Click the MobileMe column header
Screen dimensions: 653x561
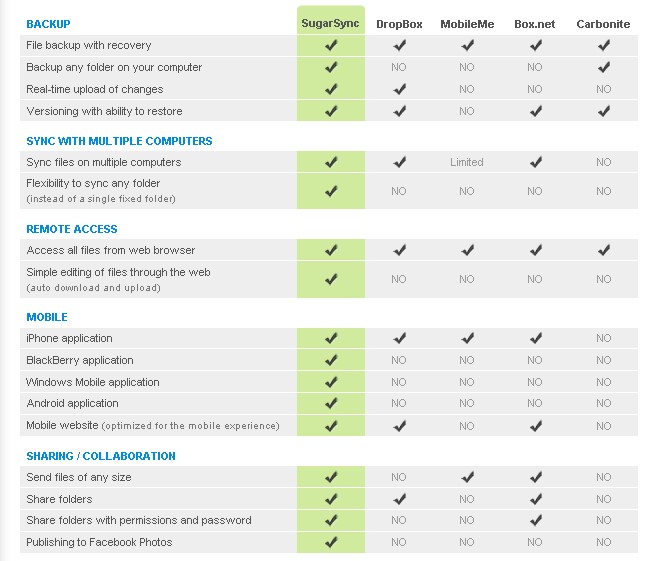467,24
